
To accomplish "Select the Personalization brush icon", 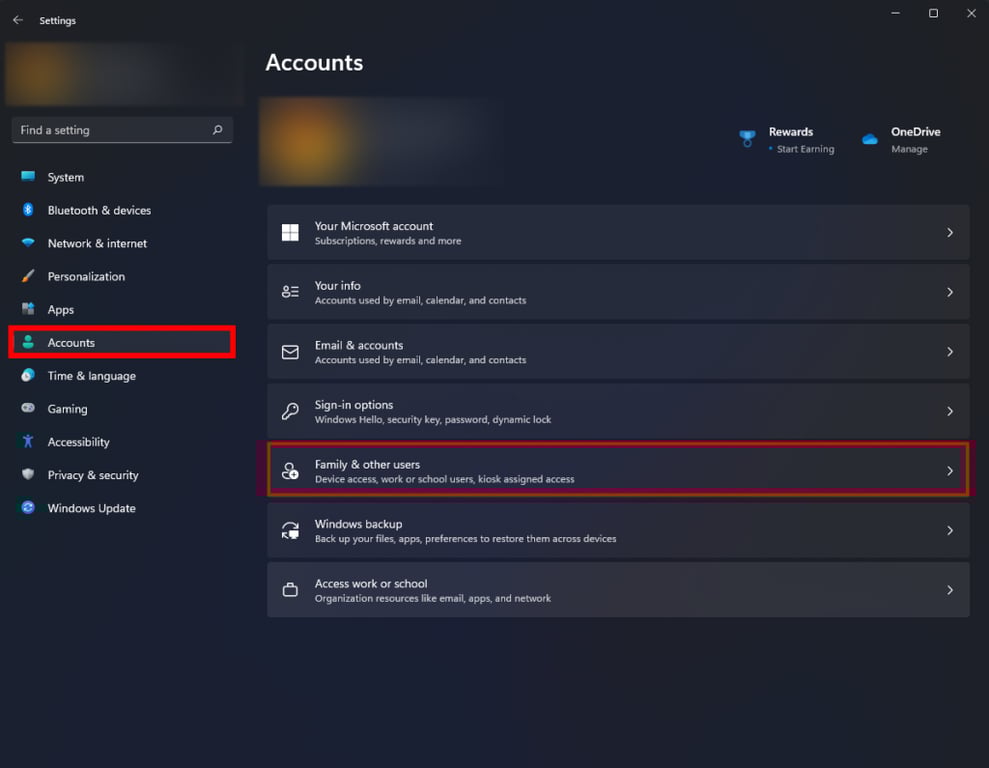I will [x=27, y=276].
